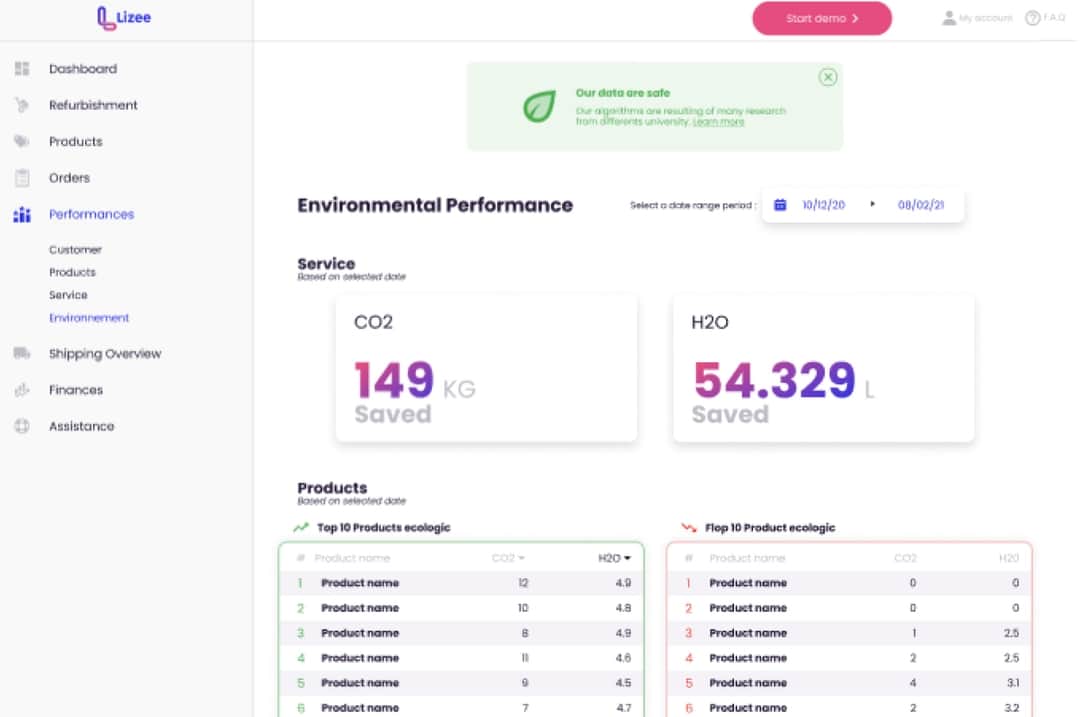Click the Assistance globe icon
The width and height of the screenshot is (1080, 717).
click(x=22, y=426)
